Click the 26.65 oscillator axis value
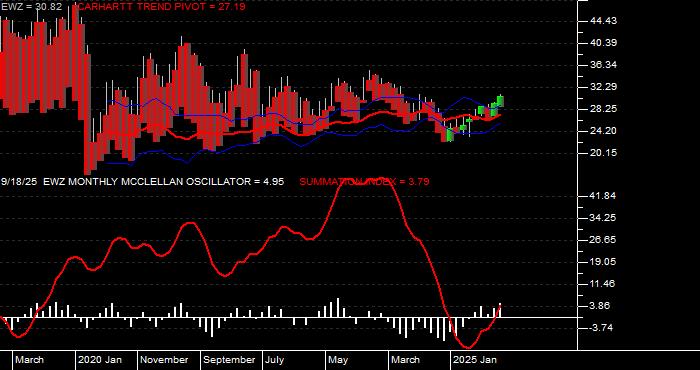 [x=603, y=240]
